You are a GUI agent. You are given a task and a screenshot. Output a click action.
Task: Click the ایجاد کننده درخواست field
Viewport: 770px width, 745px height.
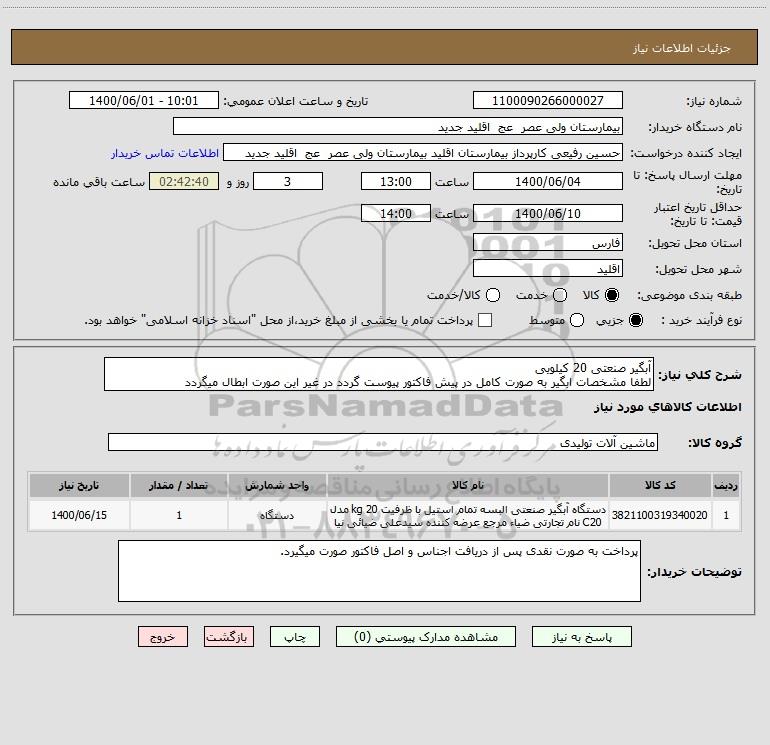(x=423, y=152)
